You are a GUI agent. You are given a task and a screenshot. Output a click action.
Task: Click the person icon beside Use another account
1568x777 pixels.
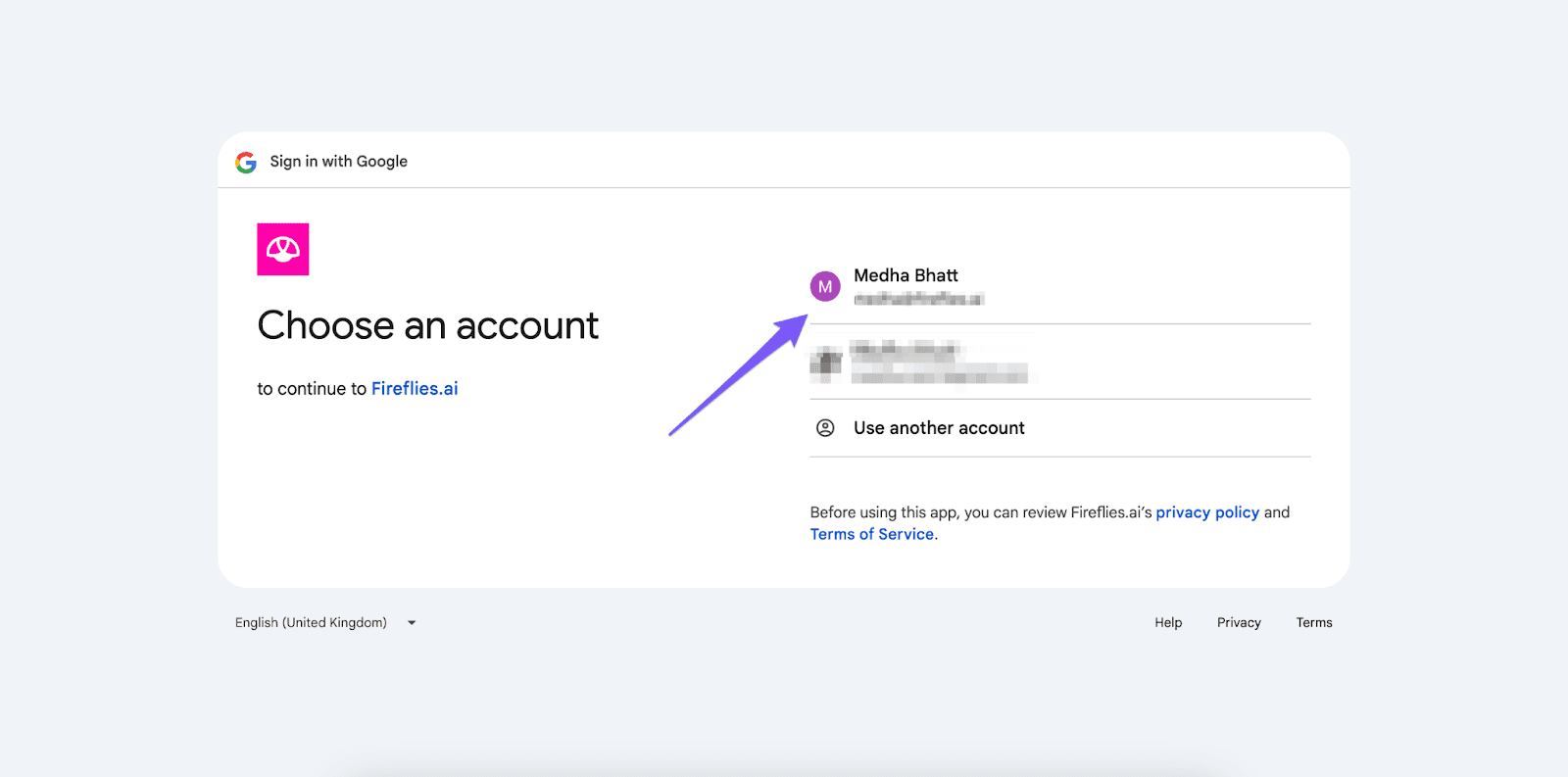(825, 428)
